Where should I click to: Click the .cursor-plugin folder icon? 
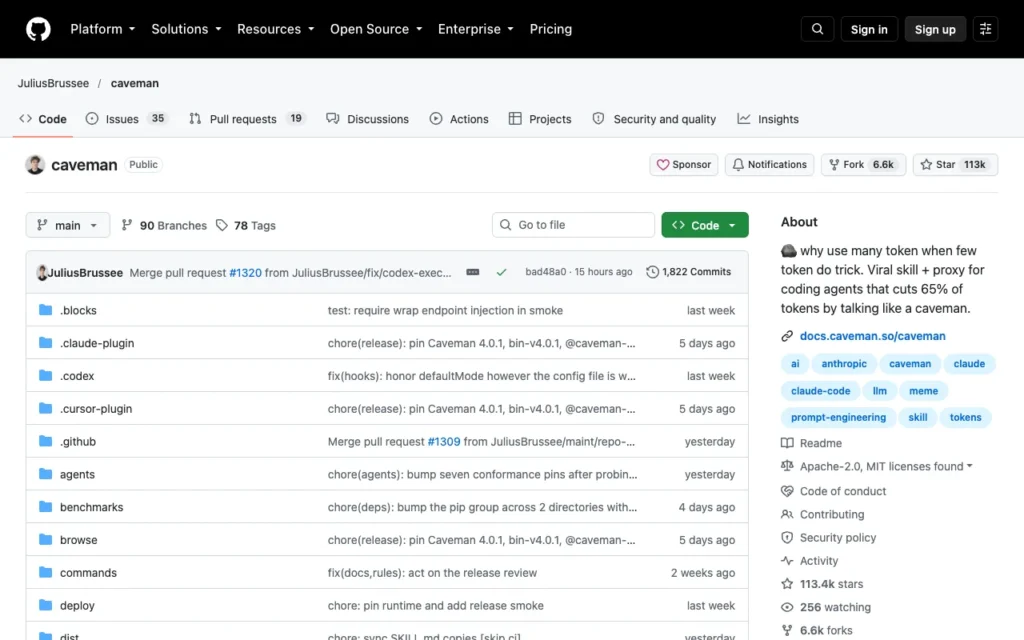click(x=45, y=408)
